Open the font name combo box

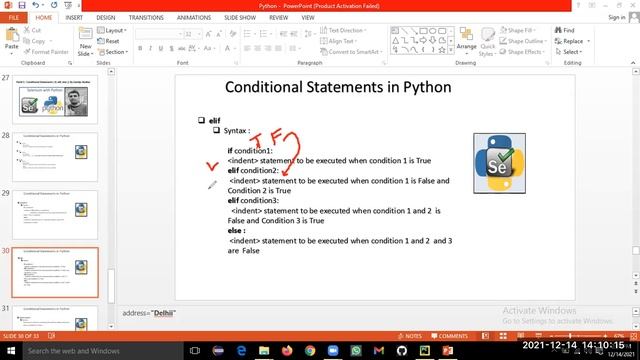pos(159,34)
